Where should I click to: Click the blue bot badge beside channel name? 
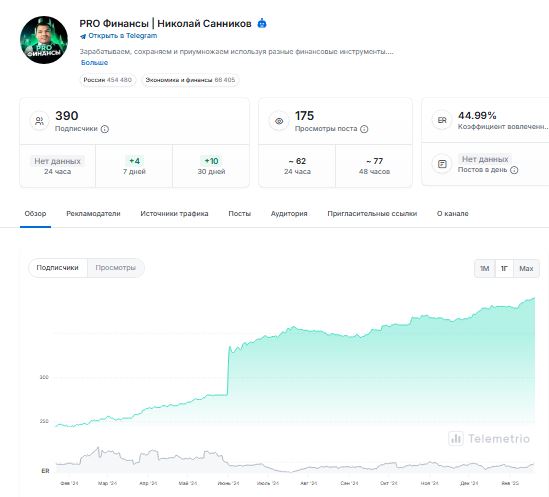(x=262, y=23)
